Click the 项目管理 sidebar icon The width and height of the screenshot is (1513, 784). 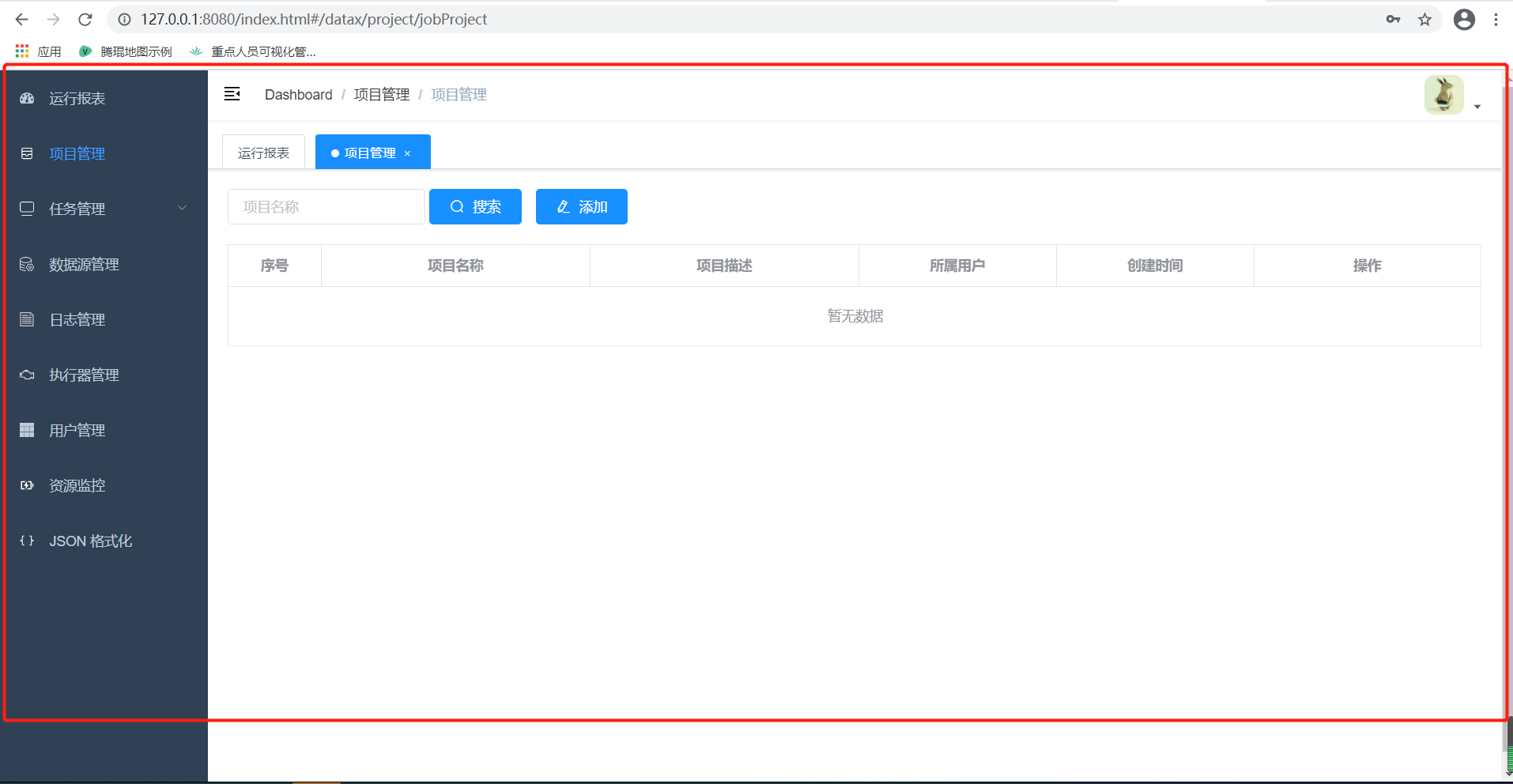tap(26, 153)
